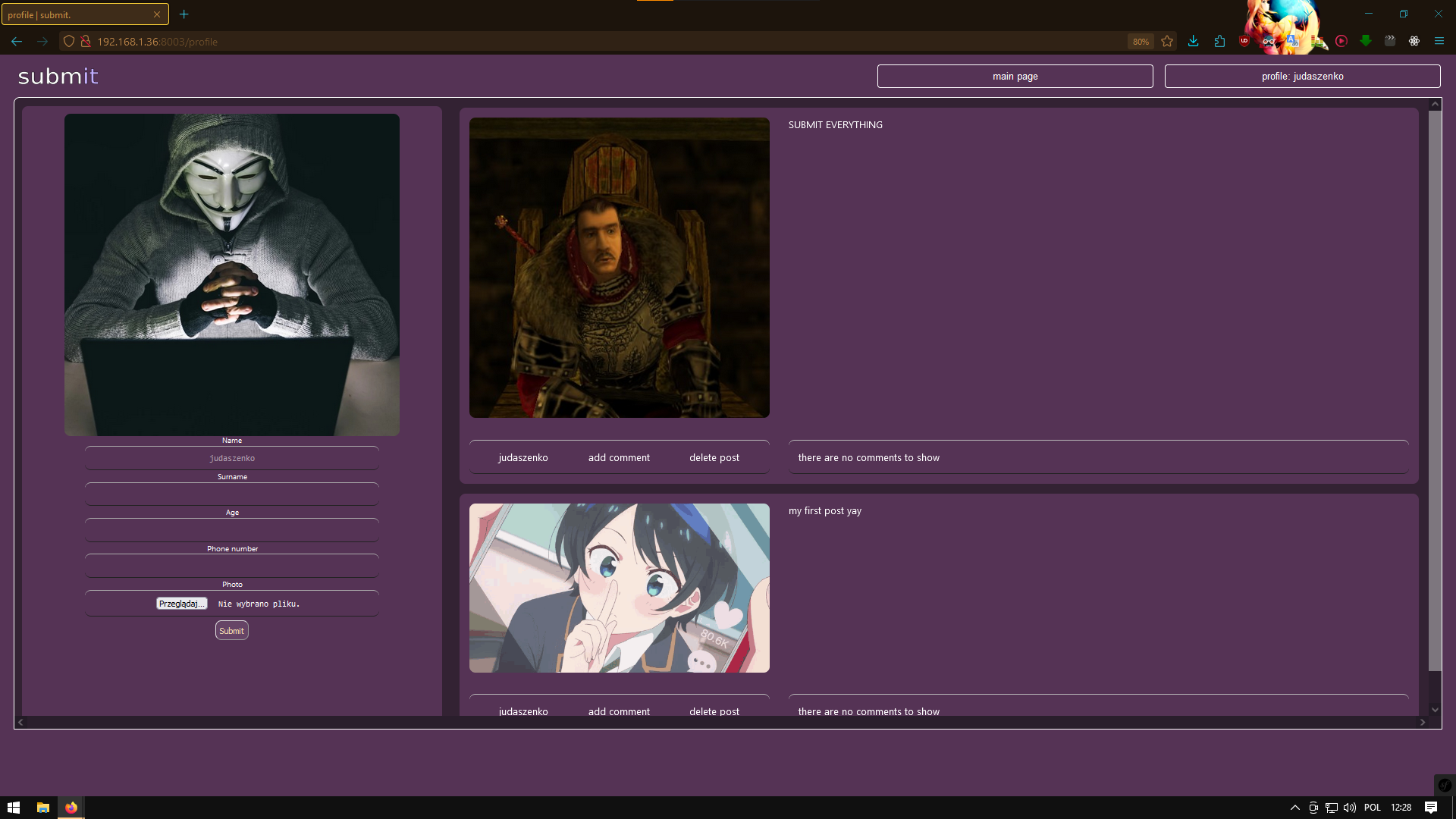The height and width of the screenshot is (819, 1456).
Task: Click the clapperboard extension icon
Action: [1390, 42]
